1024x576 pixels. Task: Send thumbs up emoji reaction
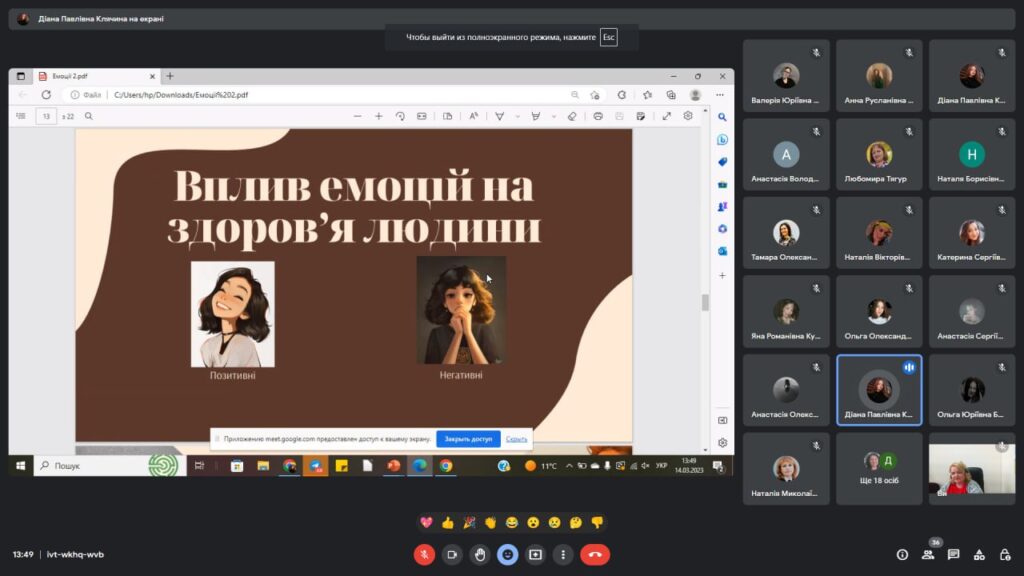[x=447, y=522]
